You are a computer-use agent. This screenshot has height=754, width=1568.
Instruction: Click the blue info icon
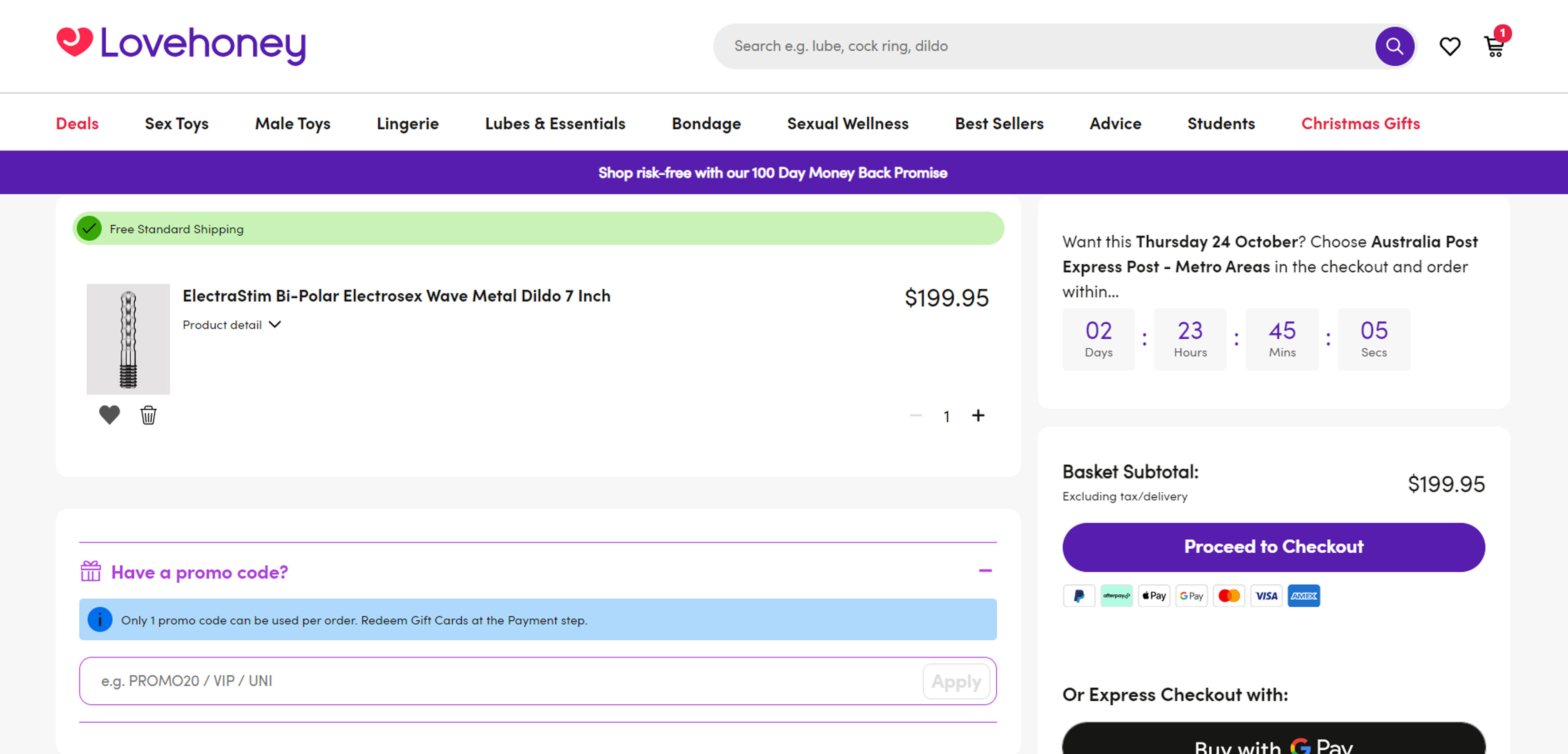[x=100, y=619]
